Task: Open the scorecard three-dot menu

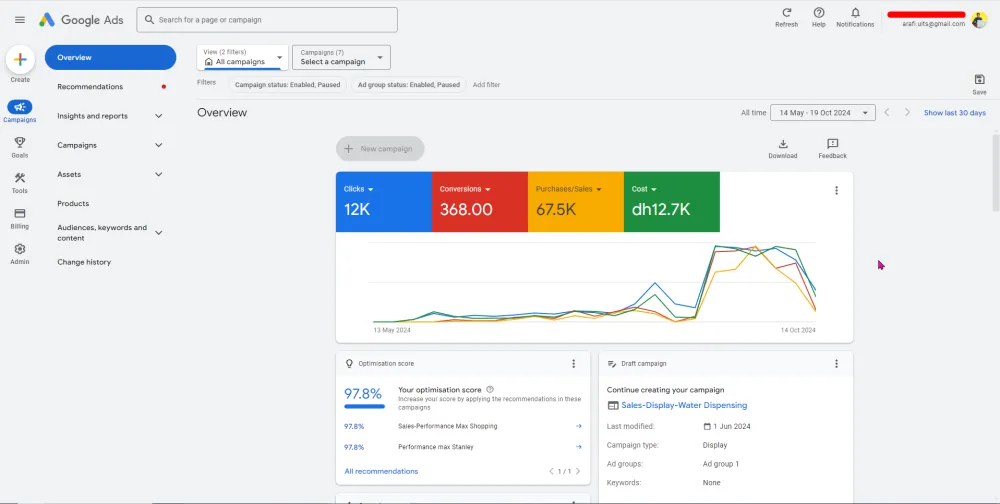Action: (836, 190)
